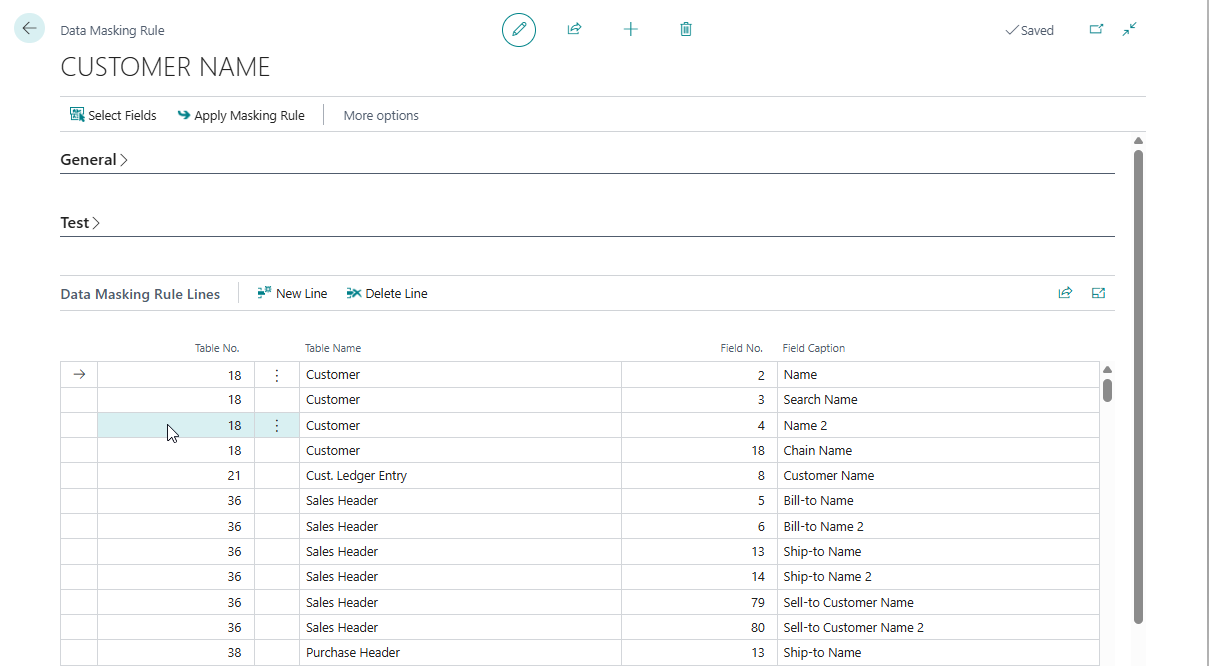Screen dimensions: 1209x666
Task: Click Delete Line action
Action: [387, 293]
